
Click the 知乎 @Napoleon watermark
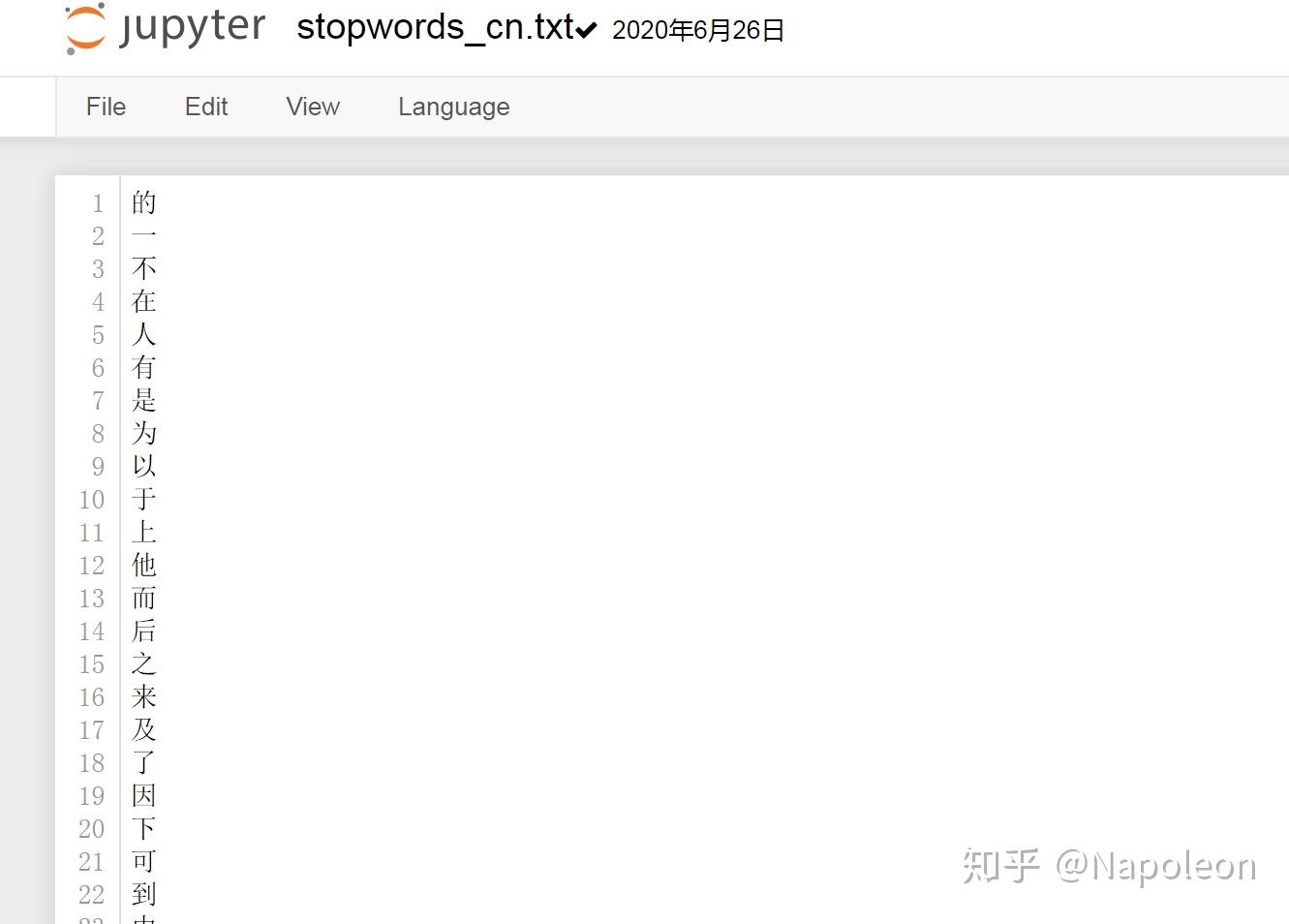click(1109, 866)
